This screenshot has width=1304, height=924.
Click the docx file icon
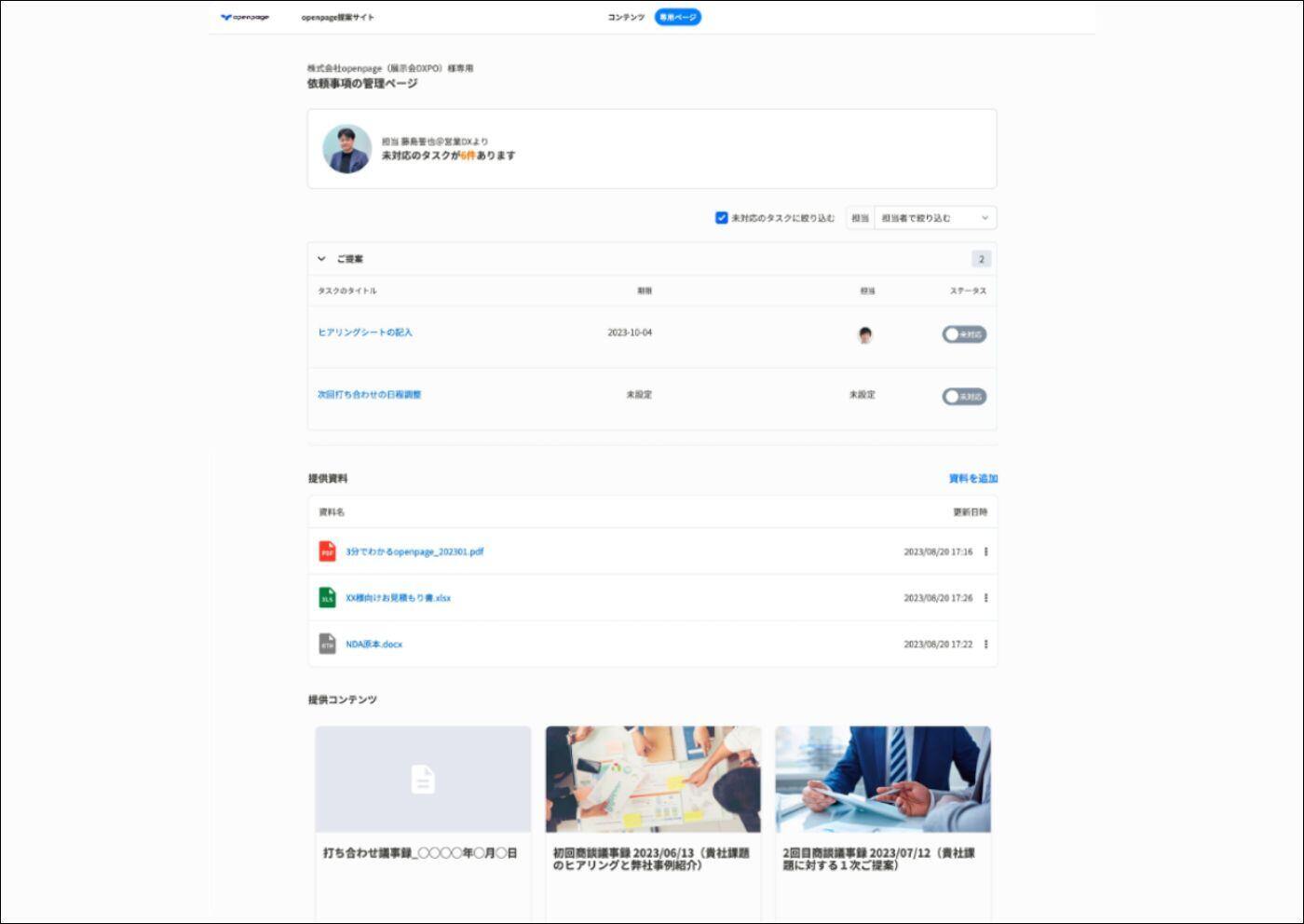click(x=327, y=644)
